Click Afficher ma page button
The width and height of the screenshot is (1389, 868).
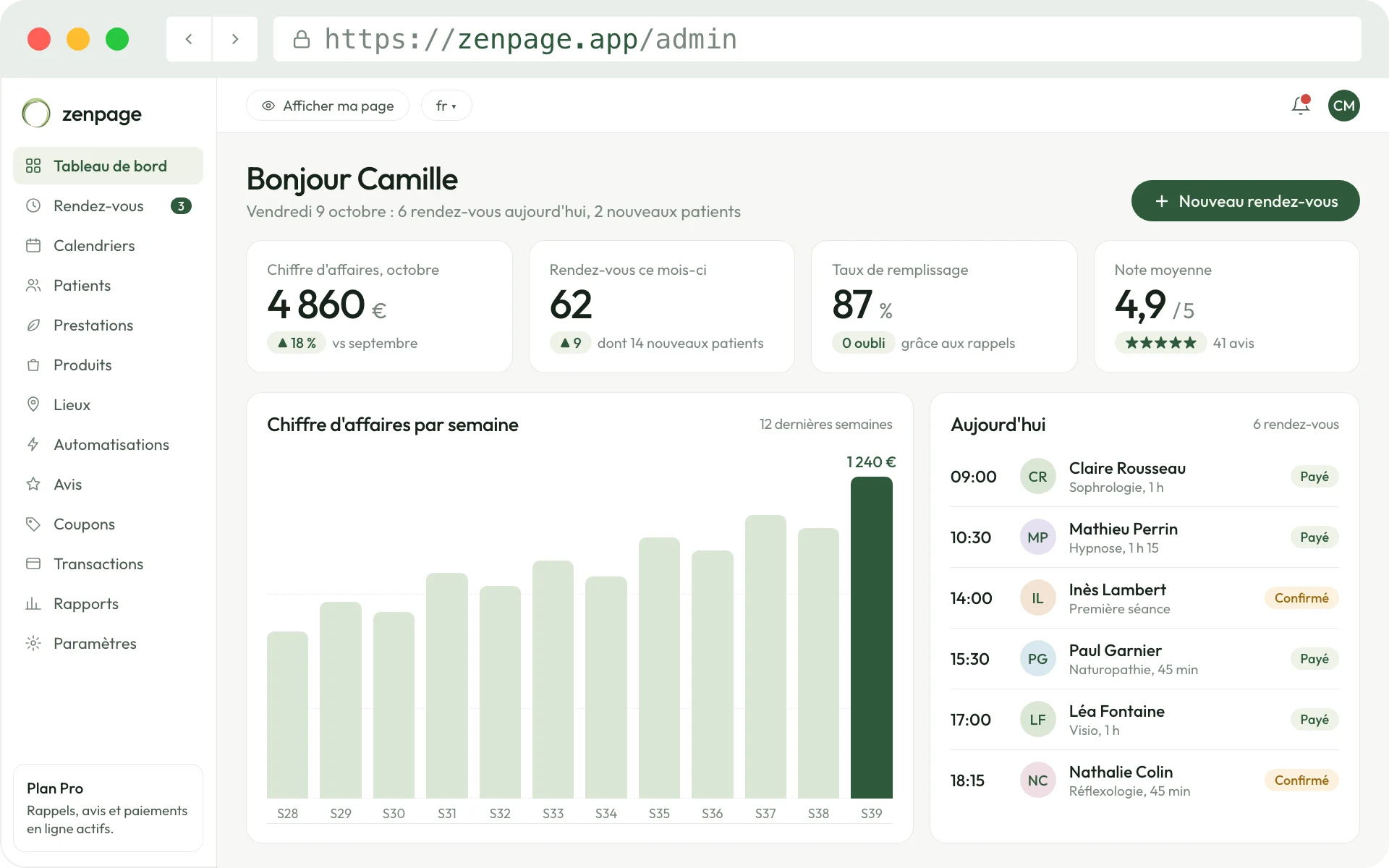point(328,106)
